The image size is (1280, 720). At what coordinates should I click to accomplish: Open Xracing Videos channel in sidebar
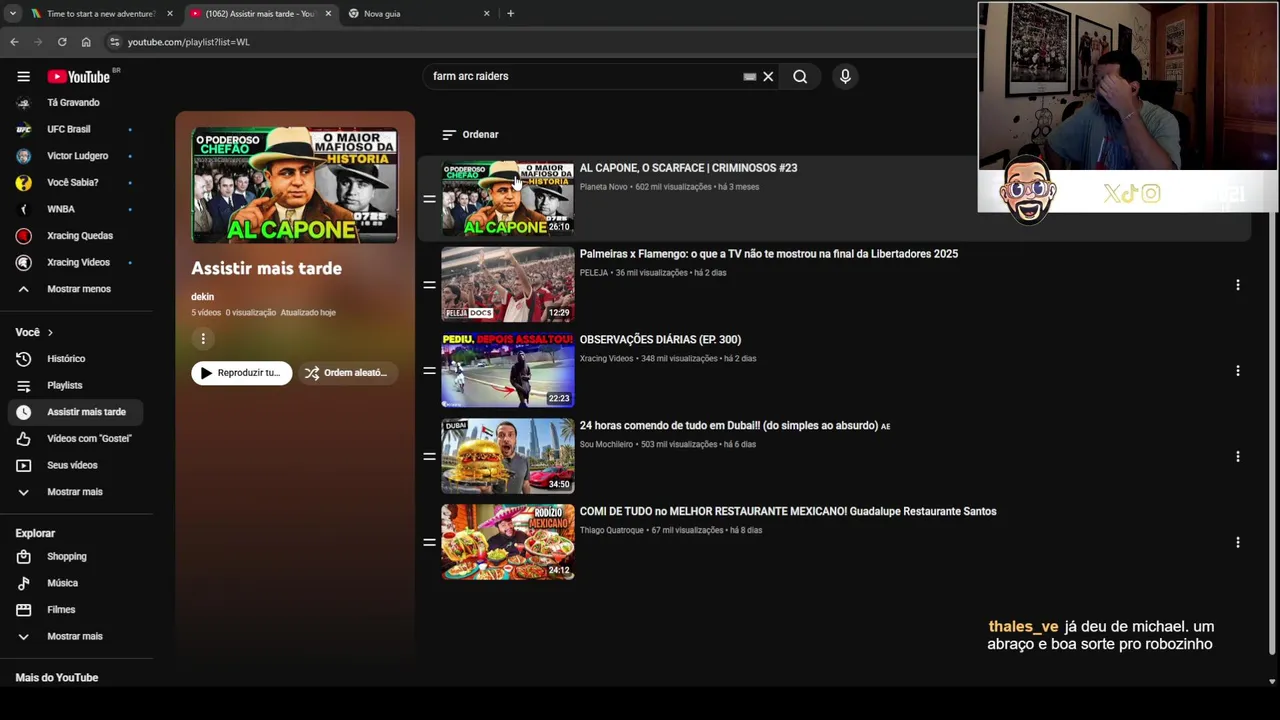78,262
